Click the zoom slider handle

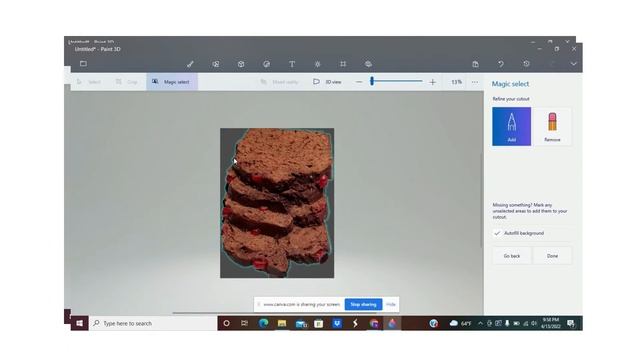point(372,81)
